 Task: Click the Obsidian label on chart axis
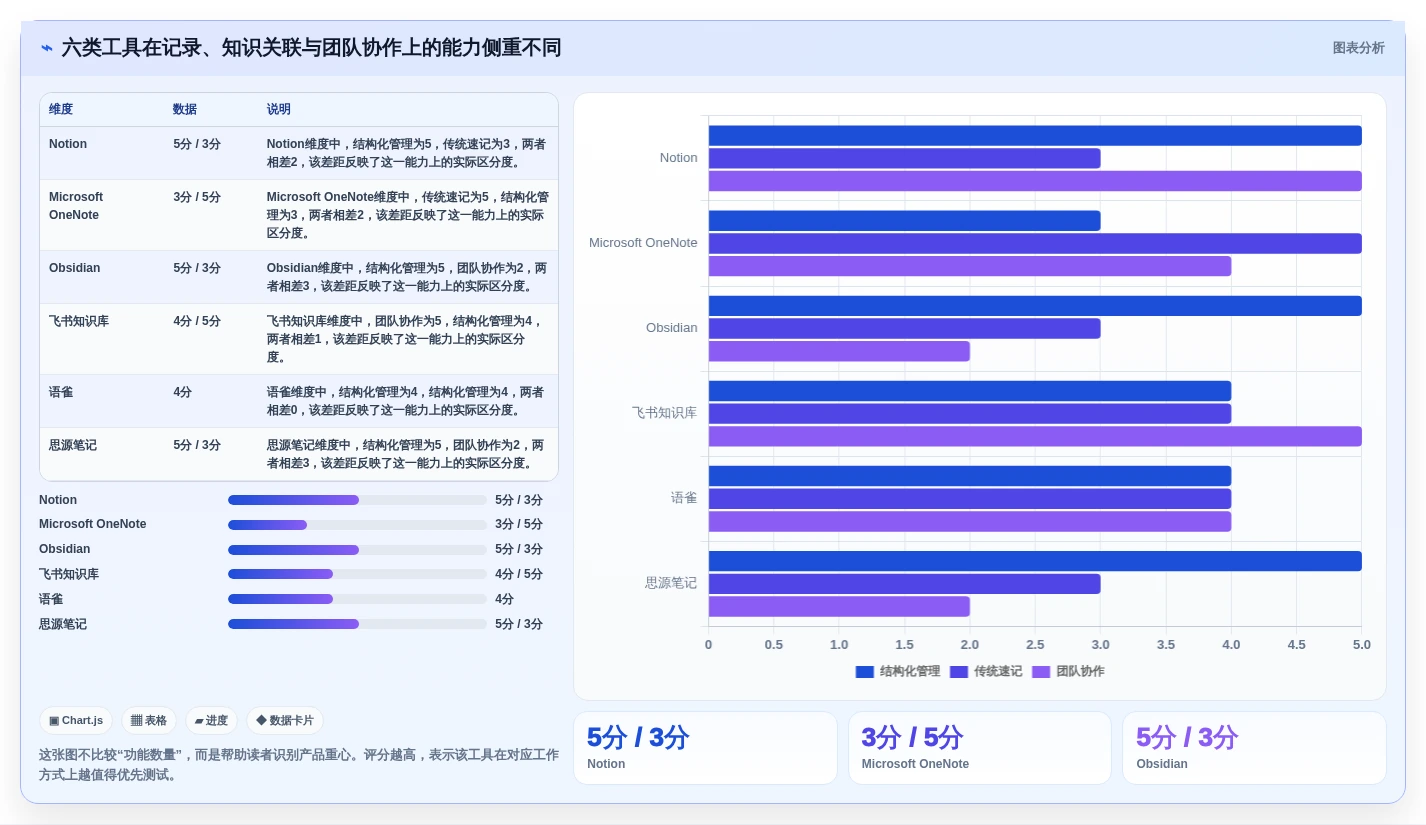tap(672, 328)
